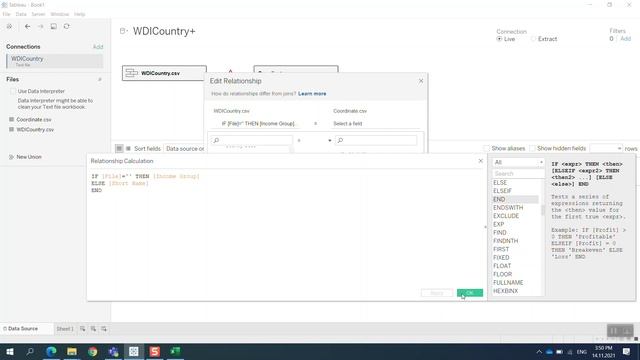Add a new dashboard tab icon
The width and height of the screenshot is (640, 360).
(x=93, y=329)
